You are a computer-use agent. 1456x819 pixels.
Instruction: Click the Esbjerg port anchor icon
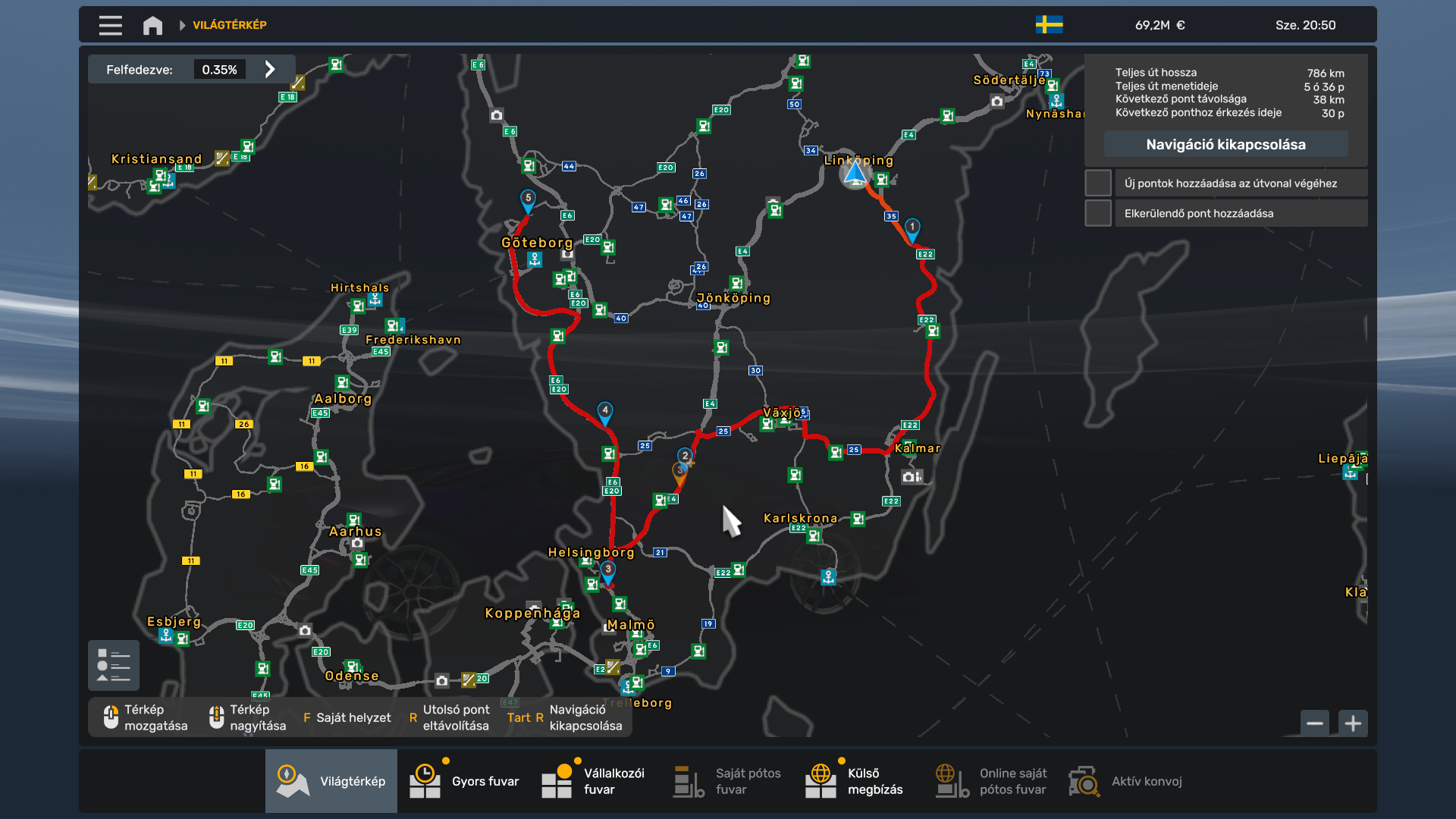(165, 636)
